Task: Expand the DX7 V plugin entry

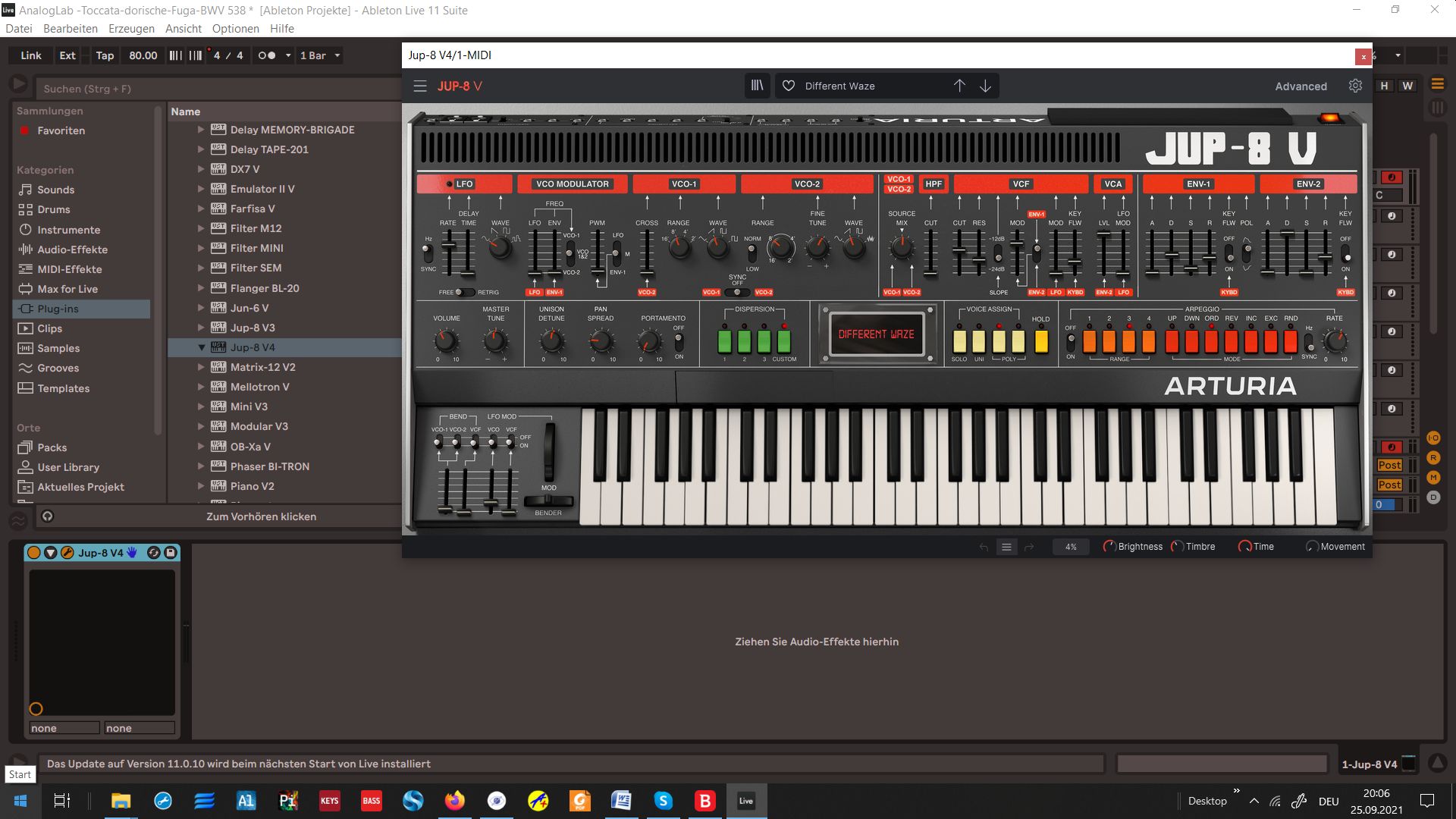Action: (x=201, y=169)
